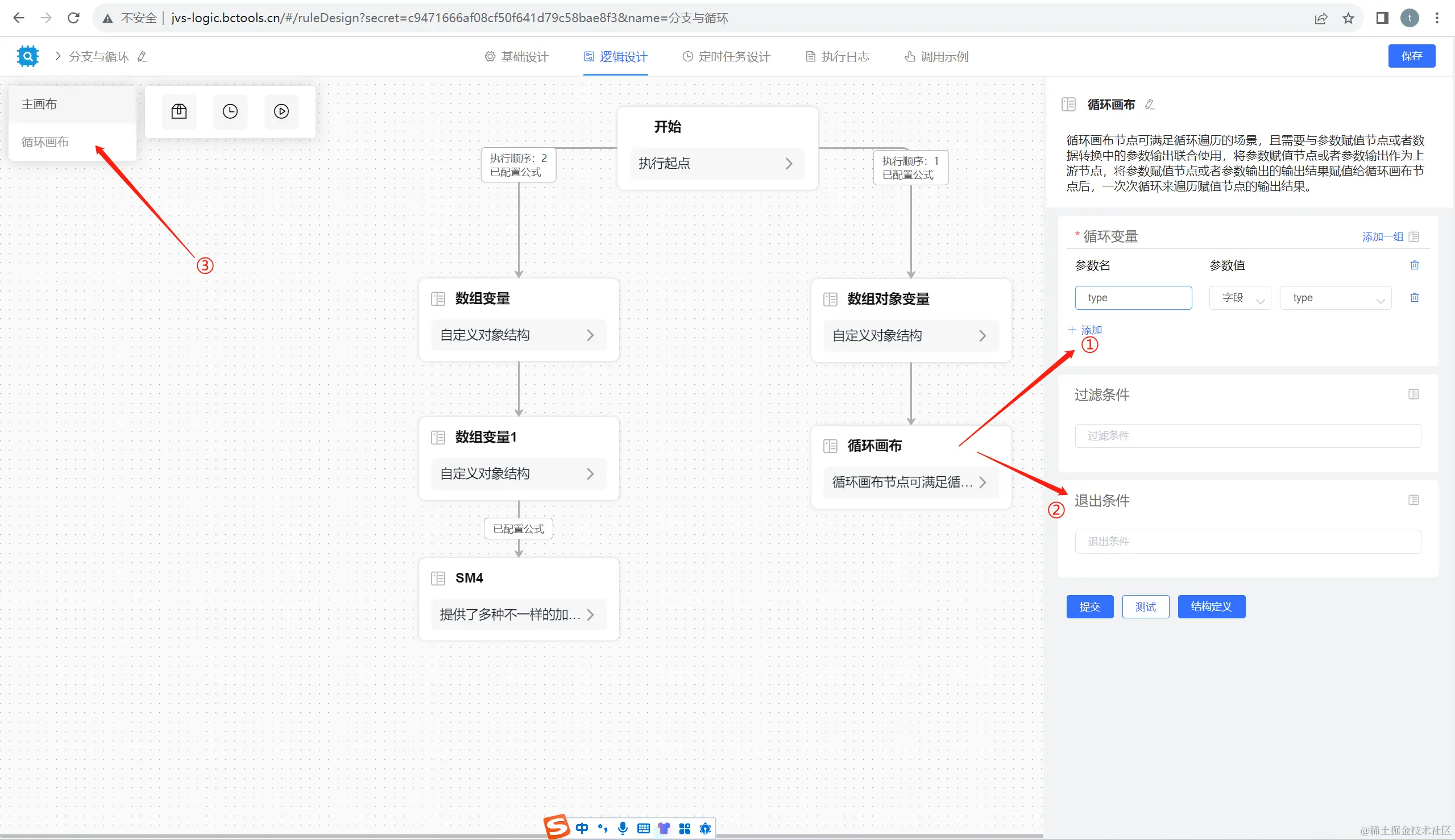Delete the type loop variable row
Screen dimensions: 1455x840
(x=1414, y=298)
